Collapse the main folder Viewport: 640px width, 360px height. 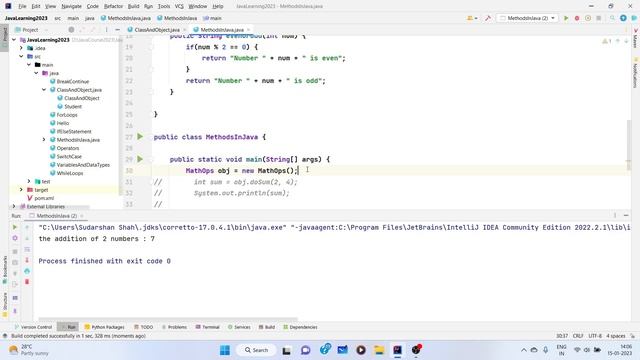(29, 65)
